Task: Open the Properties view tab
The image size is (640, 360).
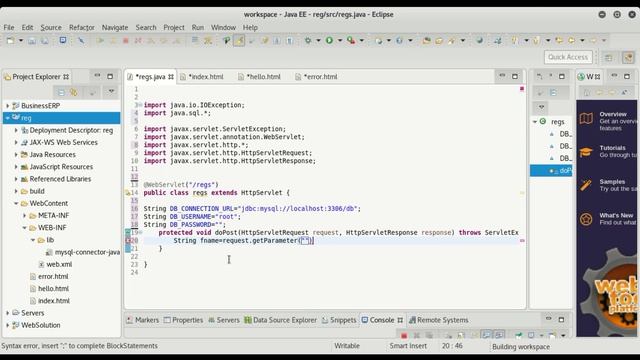Action: pos(183,320)
